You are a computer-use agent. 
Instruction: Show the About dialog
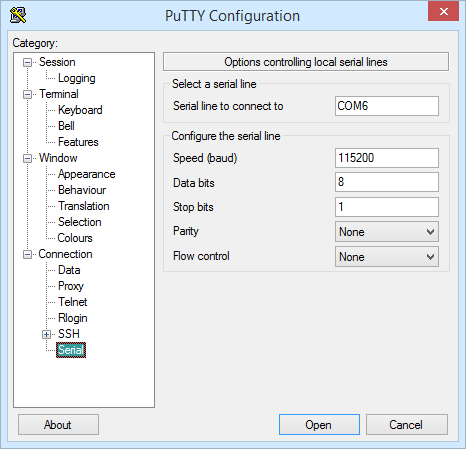coord(58,425)
